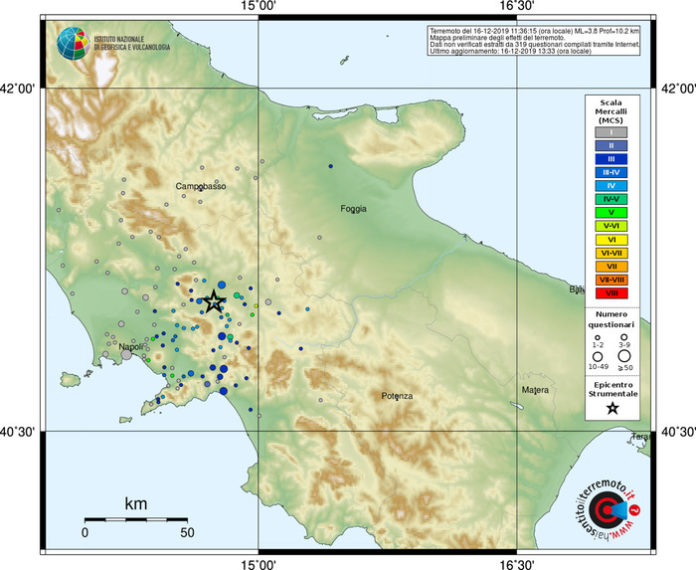
Task: Select the 10-49 questionnaires circle symbol
Action: click(x=597, y=356)
